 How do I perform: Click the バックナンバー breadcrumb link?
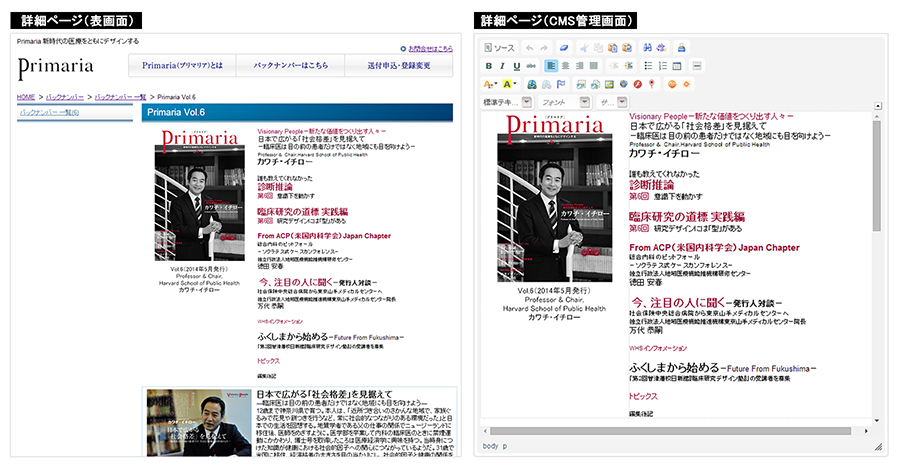pos(65,97)
